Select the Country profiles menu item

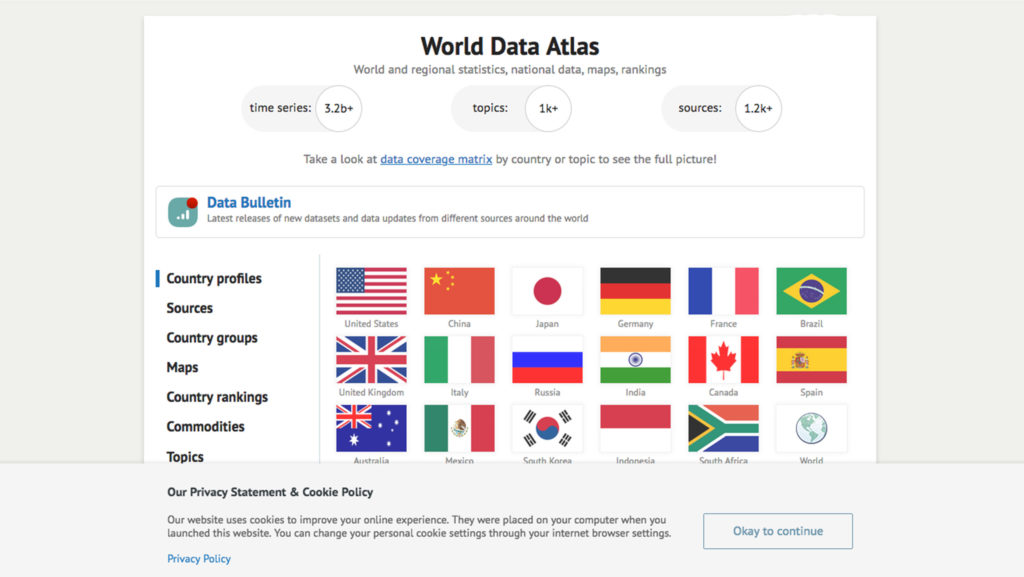(214, 279)
